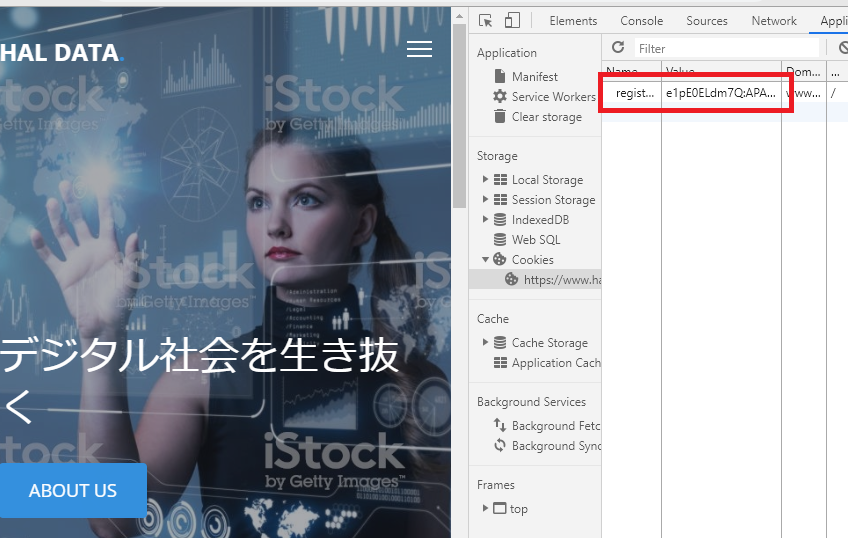Expand the Session Storage tree node
The width and height of the screenshot is (848, 538).
click(485, 199)
